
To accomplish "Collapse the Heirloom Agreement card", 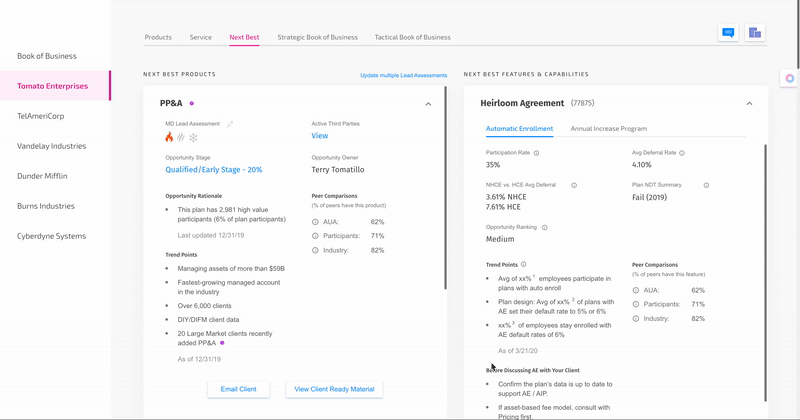I will coord(749,104).
